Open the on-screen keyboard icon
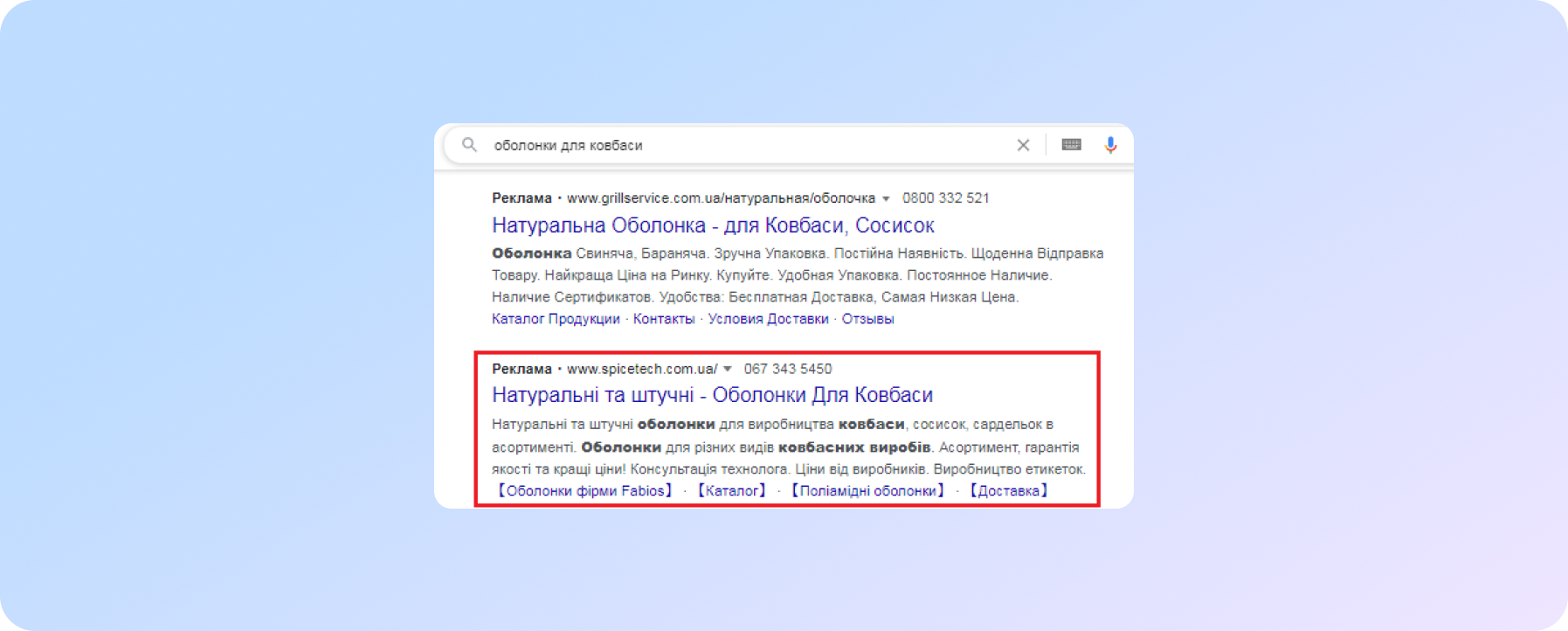The width and height of the screenshot is (1568, 631). (1071, 144)
